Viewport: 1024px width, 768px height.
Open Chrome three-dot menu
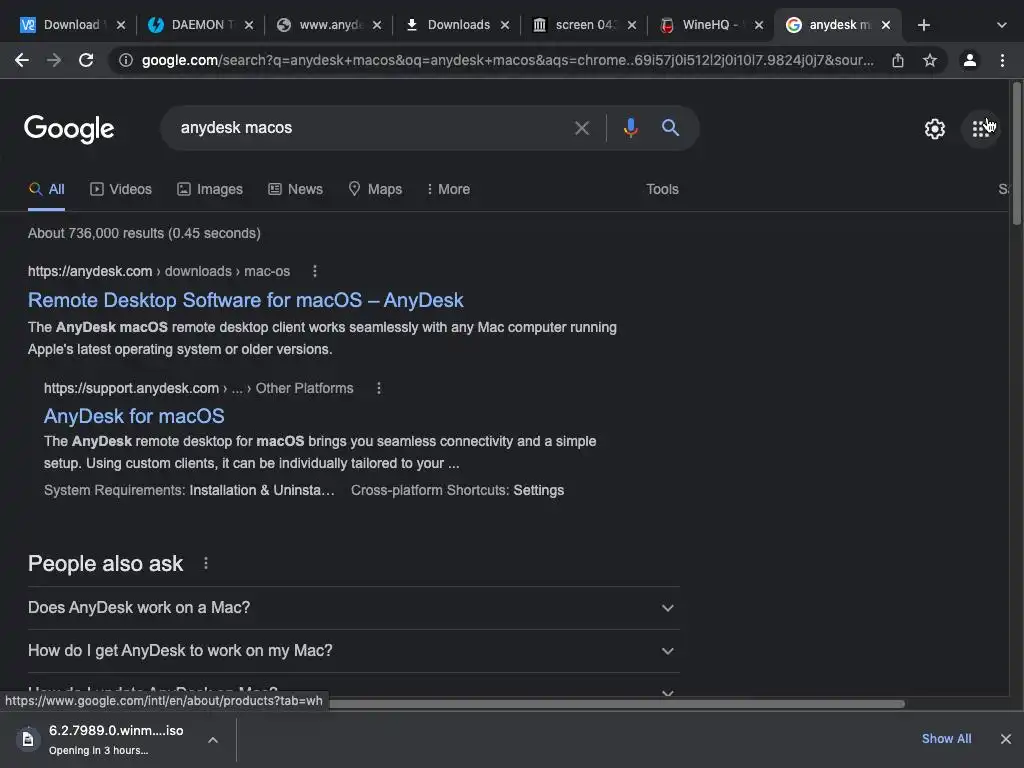(1002, 61)
